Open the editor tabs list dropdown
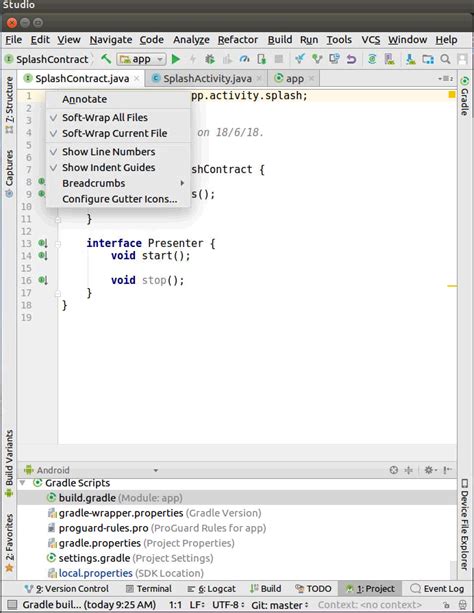Screen dimensions: 474x613 [x=445, y=79]
